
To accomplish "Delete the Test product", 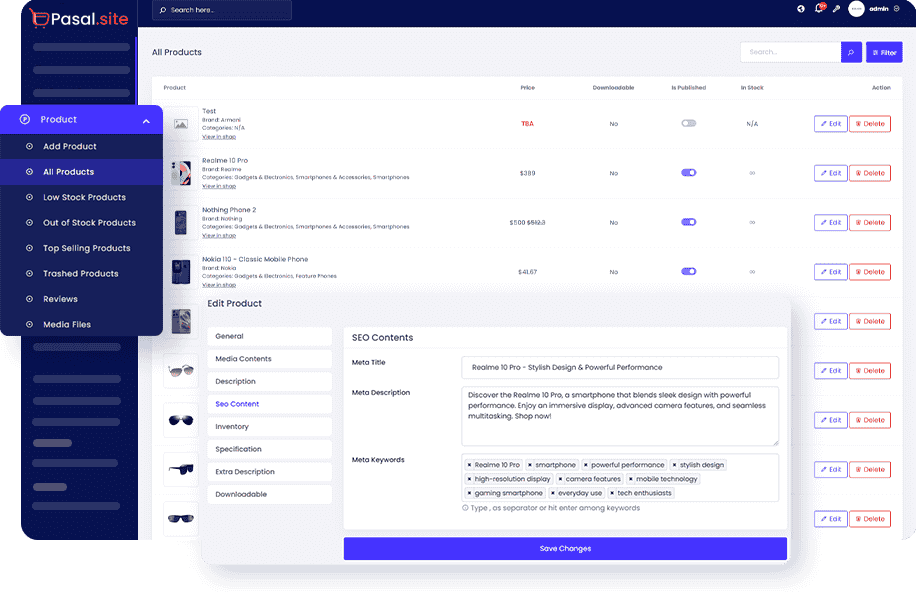I will [870, 124].
